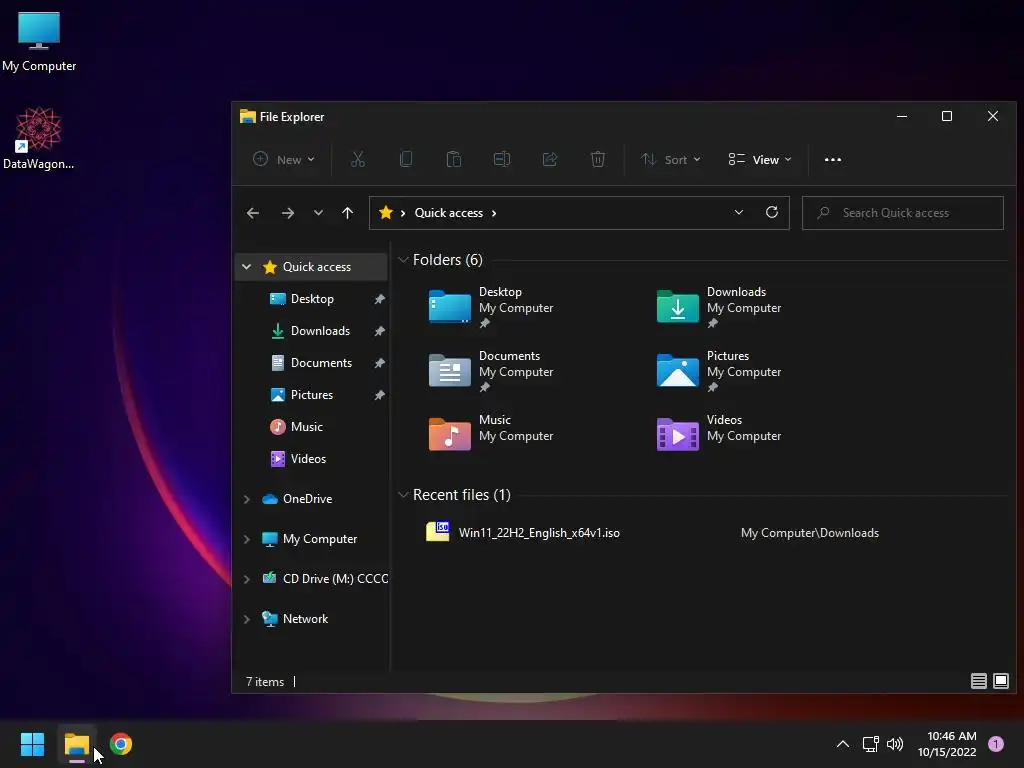
Task: Unpin Desktop in the sidebar
Action: pyautogui.click(x=379, y=299)
